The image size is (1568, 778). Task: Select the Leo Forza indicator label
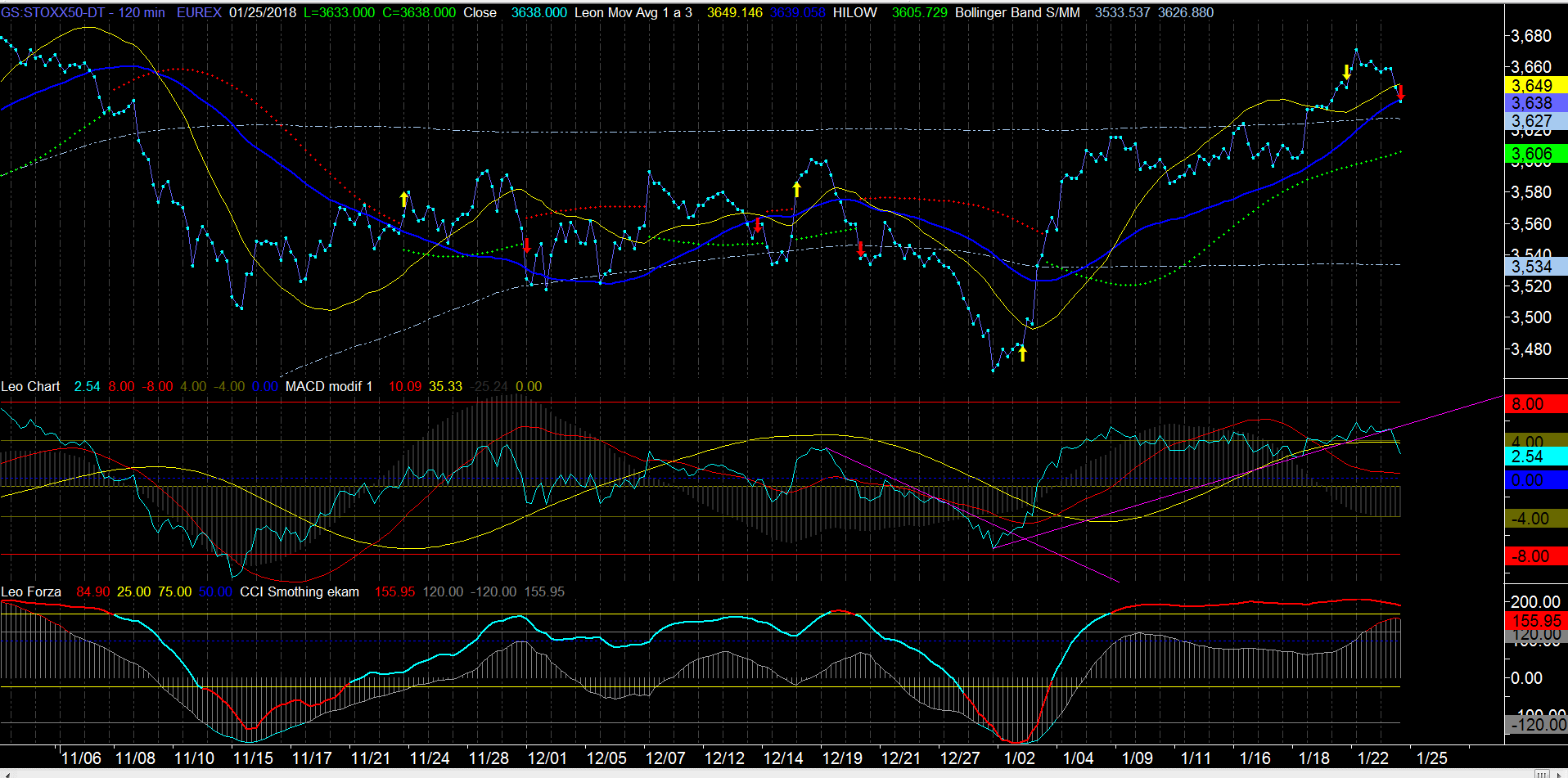point(31,591)
